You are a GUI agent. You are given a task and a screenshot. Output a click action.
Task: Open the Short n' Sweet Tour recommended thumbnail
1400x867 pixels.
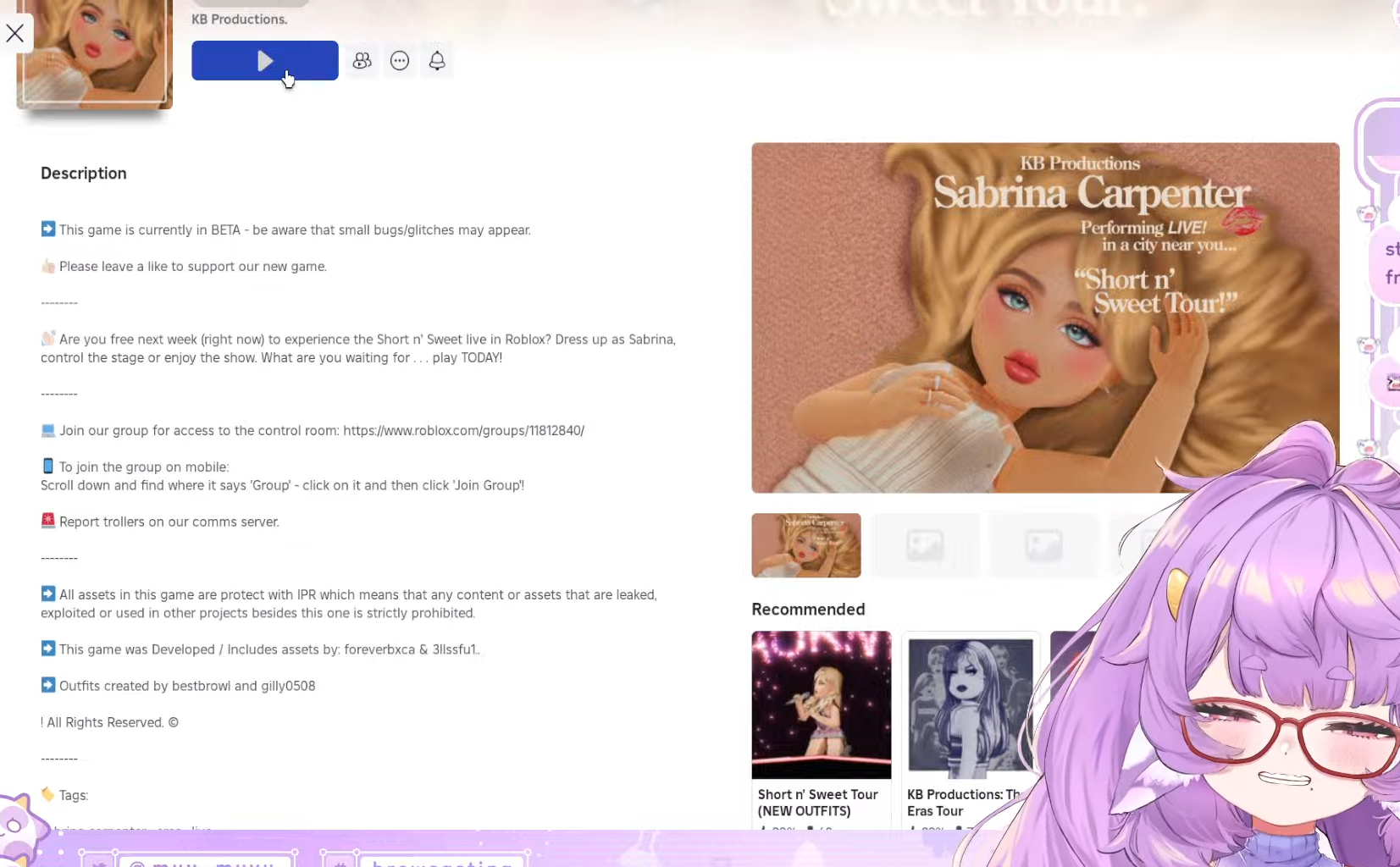[822, 704]
